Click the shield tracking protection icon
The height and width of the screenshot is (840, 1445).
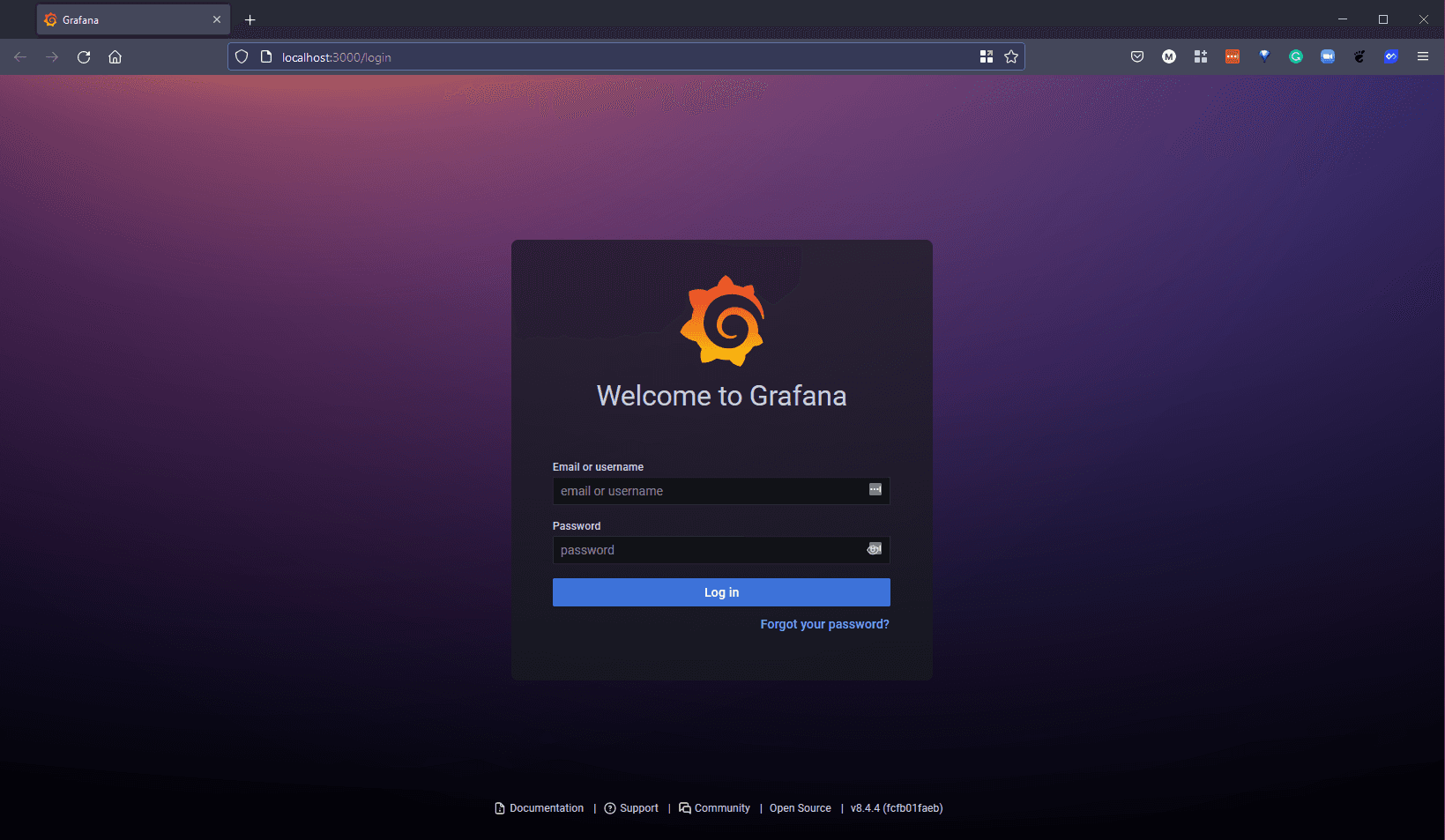point(242,56)
